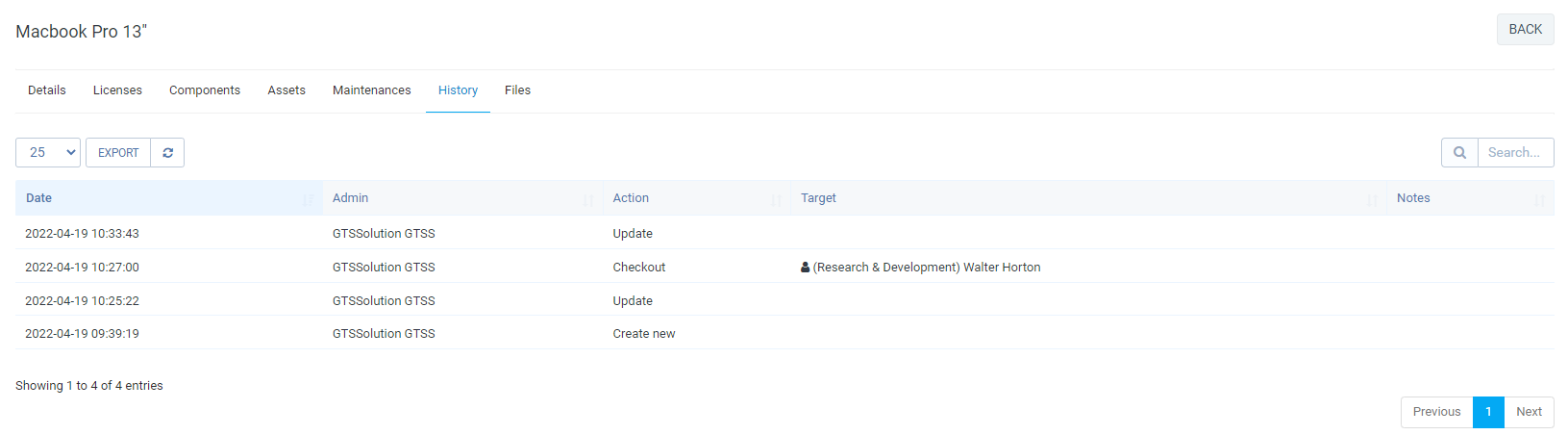Sort by Admin column arrows
Viewport: 1568px width, 435px height.
(587, 199)
